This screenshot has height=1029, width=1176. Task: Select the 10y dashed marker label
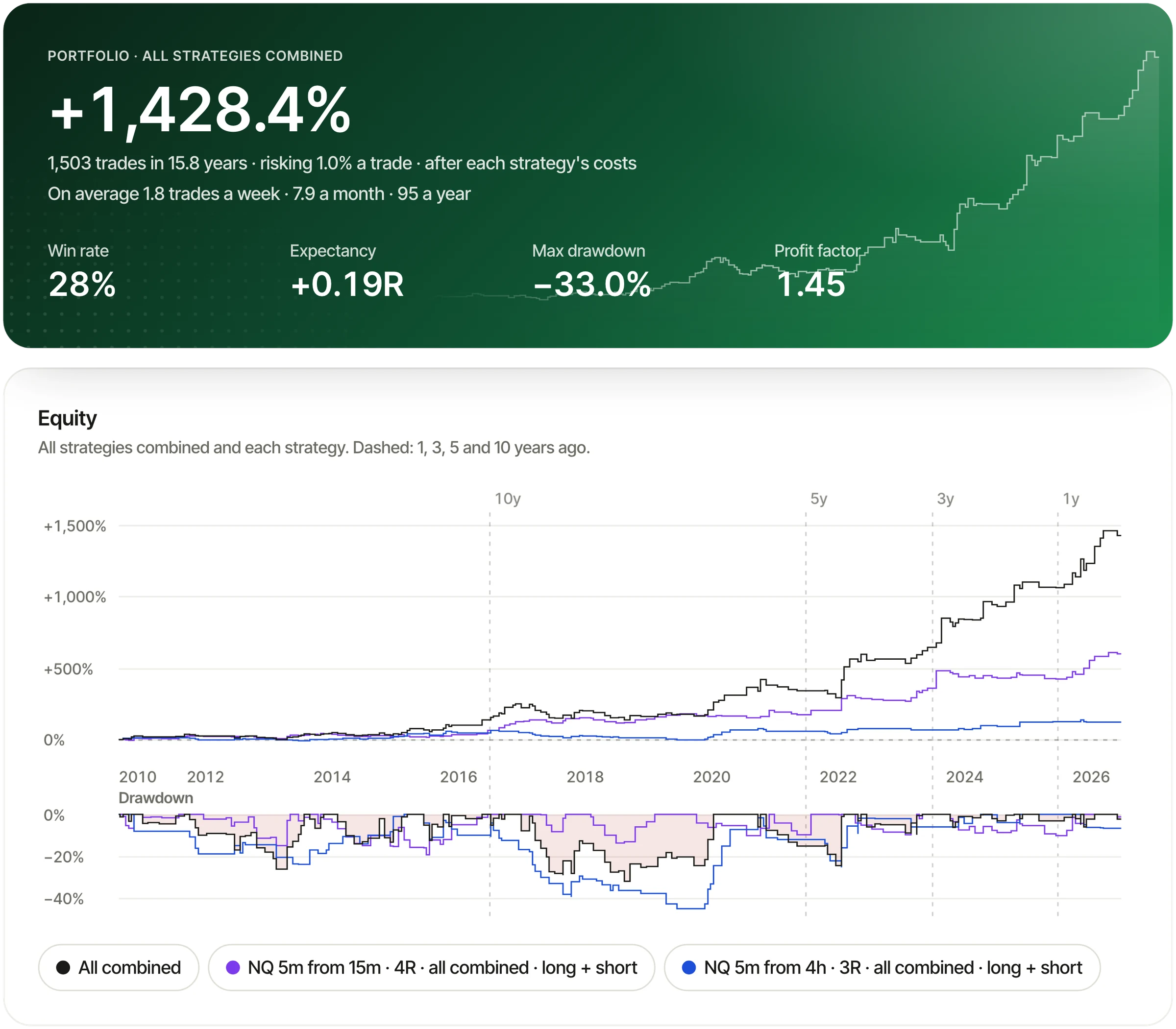pyautogui.click(x=508, y=499)
